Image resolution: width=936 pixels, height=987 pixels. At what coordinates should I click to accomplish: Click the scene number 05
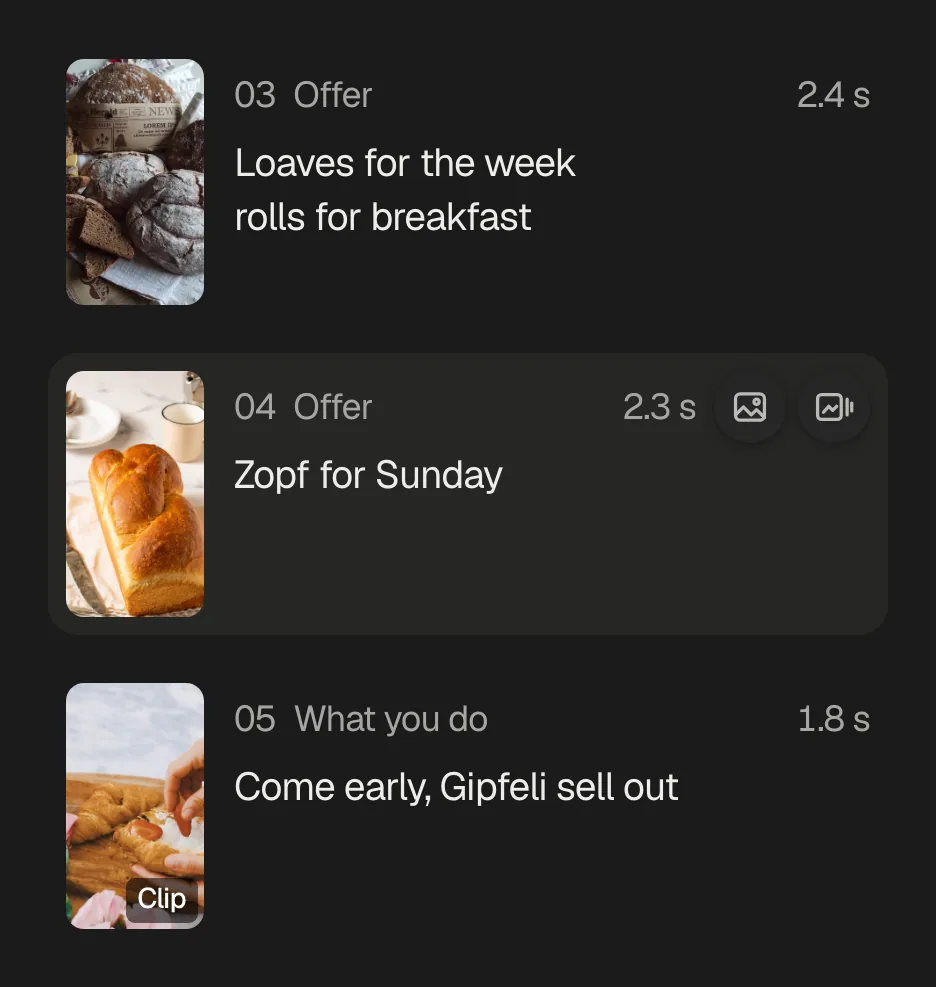pyautogui.click(x=255, y=719)
